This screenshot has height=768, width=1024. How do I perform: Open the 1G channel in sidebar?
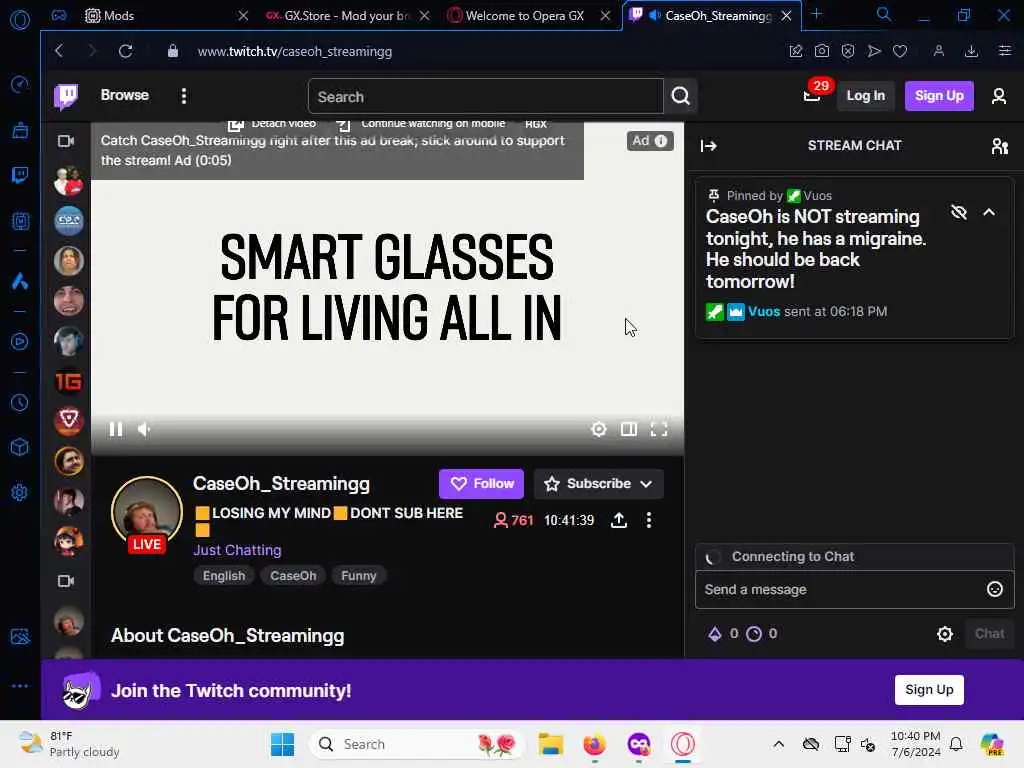coord(68,382)
